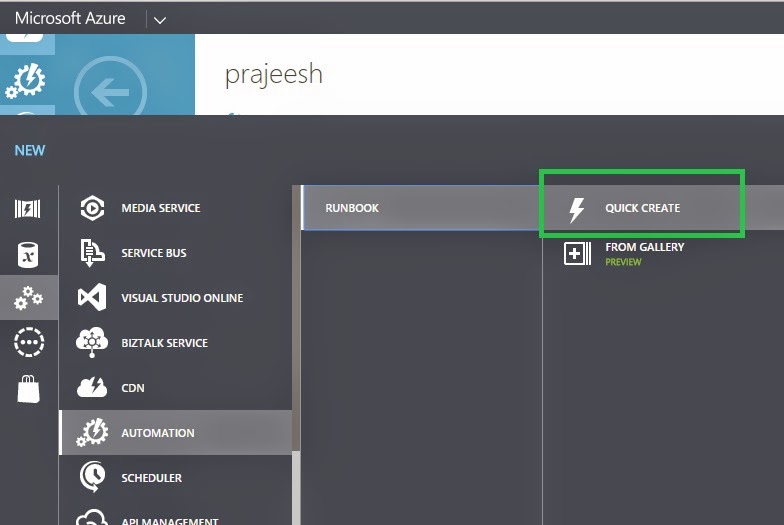Viewport: 784px width, 525px height.
Task: Click the API Management cloud icon
Action: (x=92, y=518)
